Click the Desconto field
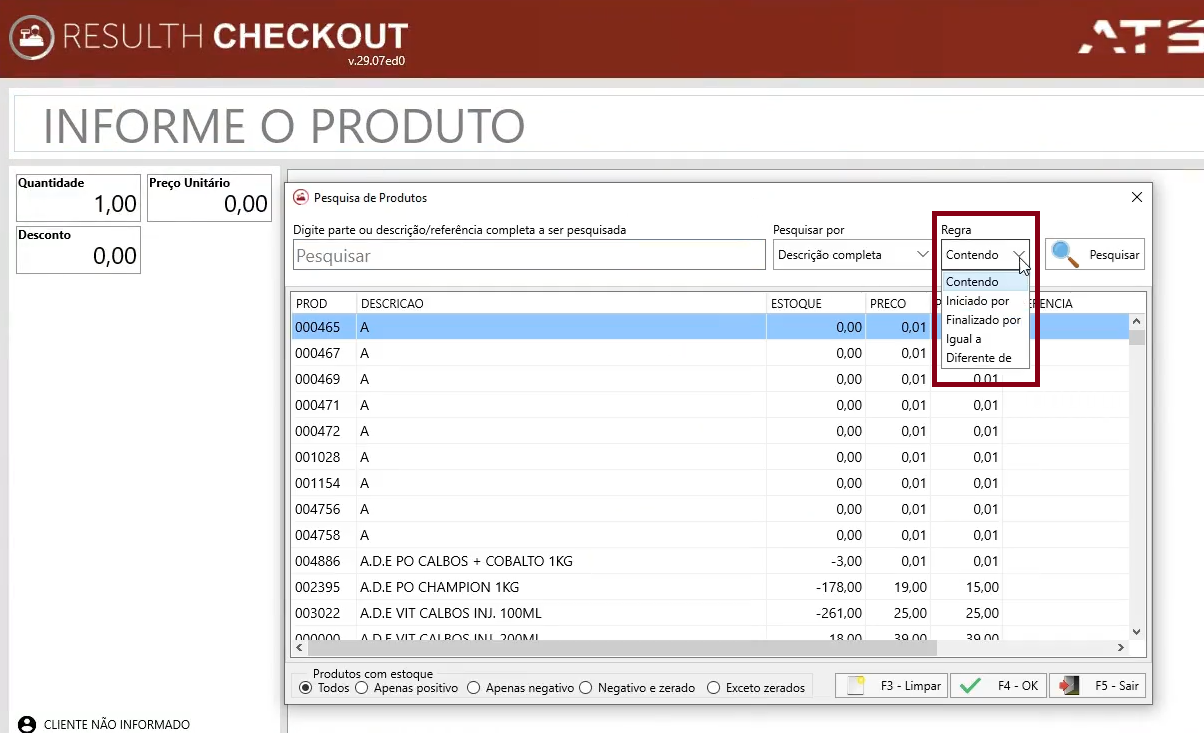The width and height of the screenshot is (1204, 733). [79, 249]
